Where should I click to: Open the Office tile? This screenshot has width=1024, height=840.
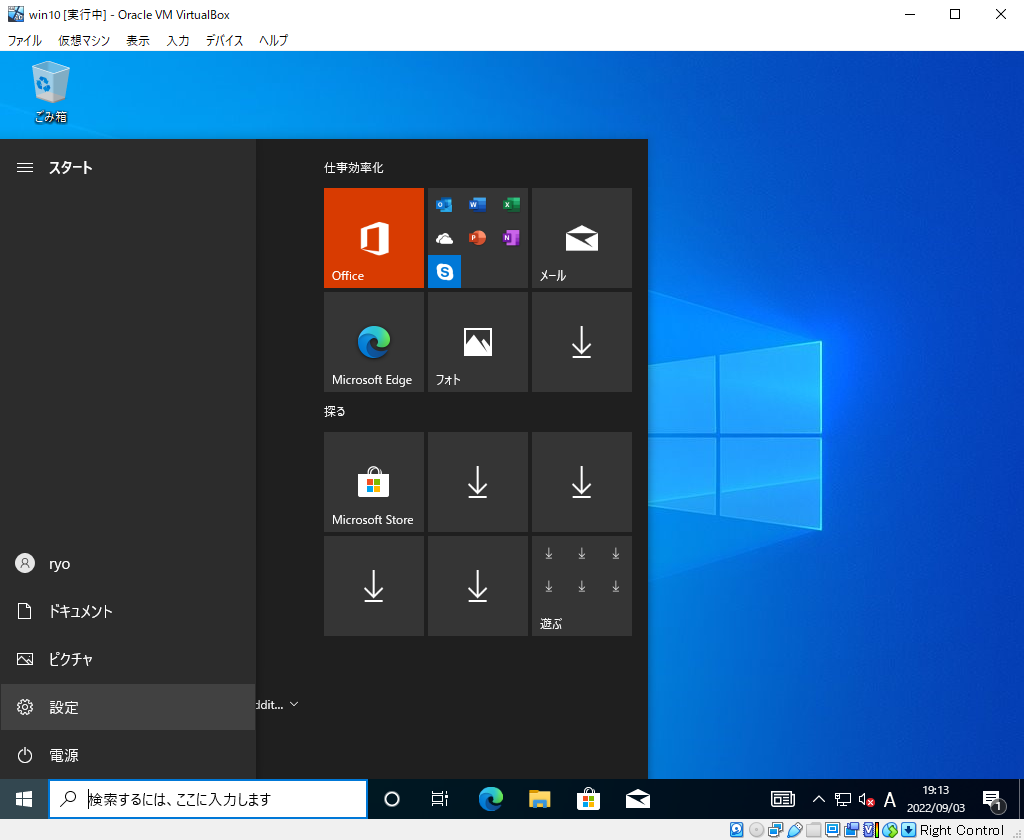pyautogui.click(x=374, y=238)
